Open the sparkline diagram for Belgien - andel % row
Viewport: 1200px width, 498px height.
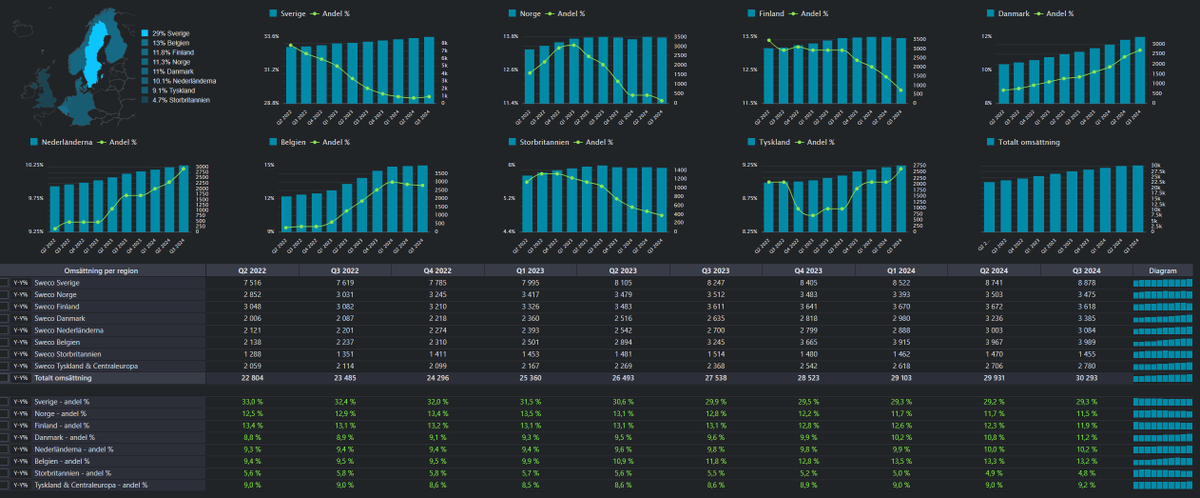click(1163, 461)
